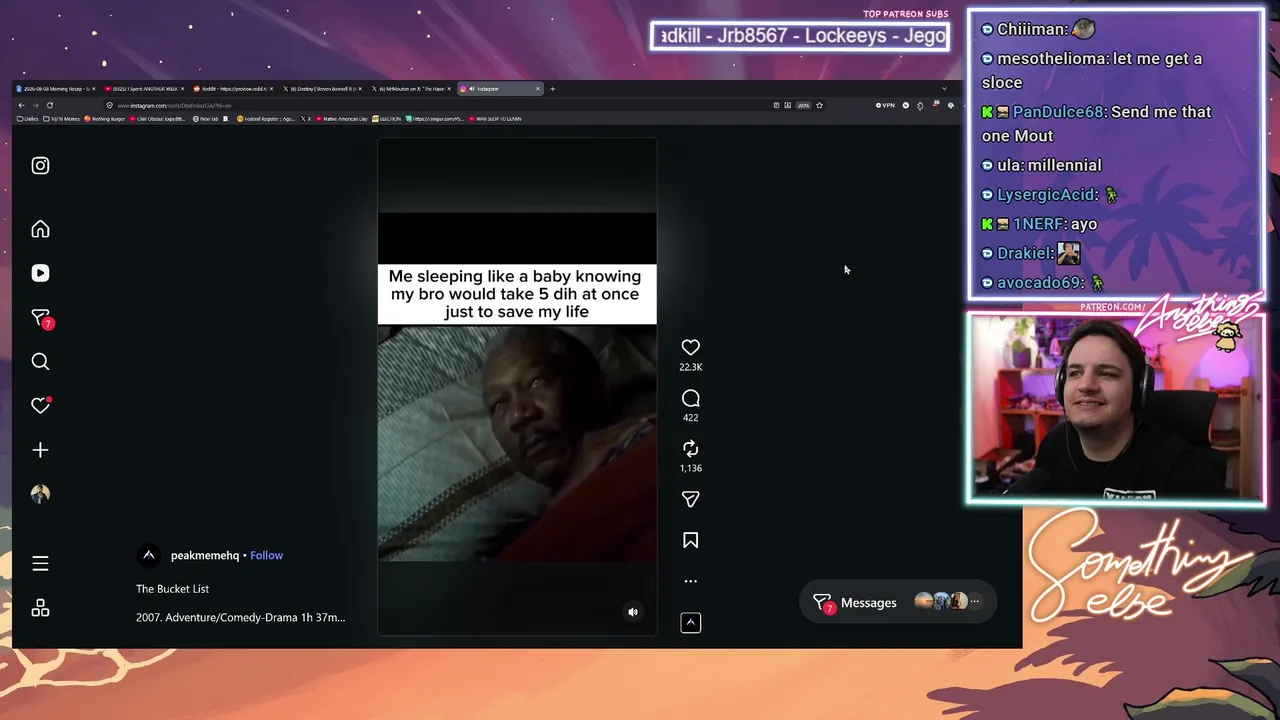This screenshot has height=720, width=1280.
Task: Expand the truncated reel caption
Action: (x=240, y=617)
